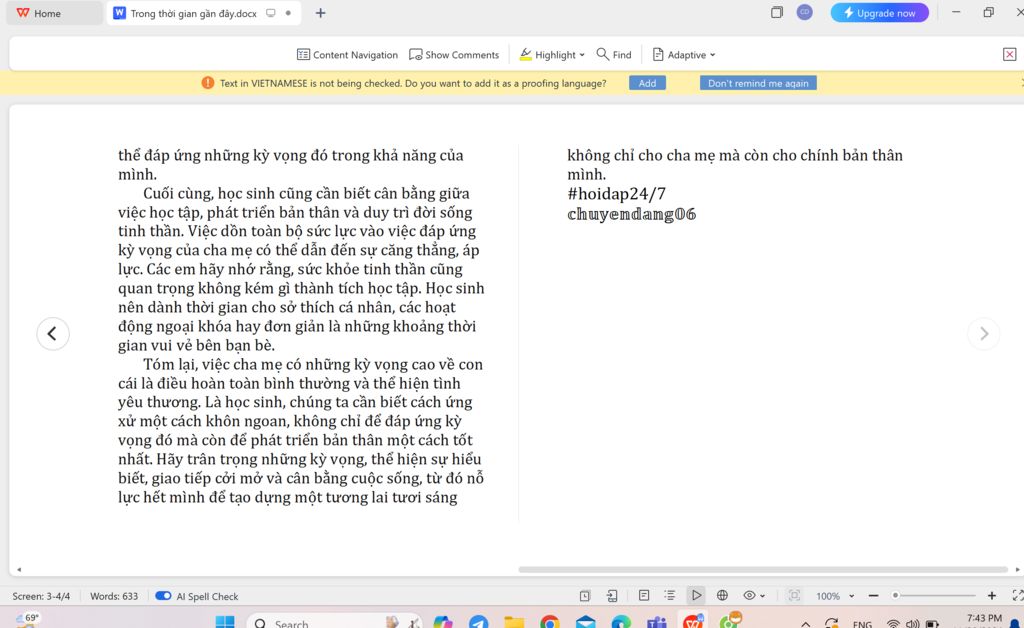Click Show Comments in toolbar
This screenshot has width=1024, height=628.
[x=454, y=55]
